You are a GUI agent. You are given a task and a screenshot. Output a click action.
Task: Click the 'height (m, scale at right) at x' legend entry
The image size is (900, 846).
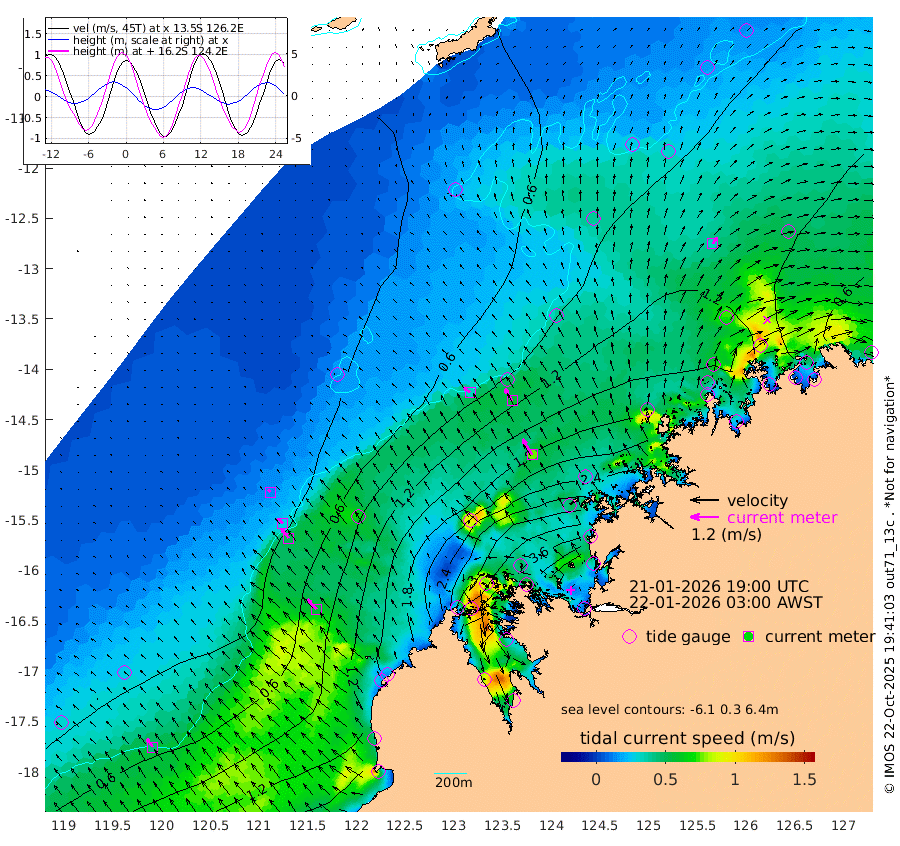point(138,40)
